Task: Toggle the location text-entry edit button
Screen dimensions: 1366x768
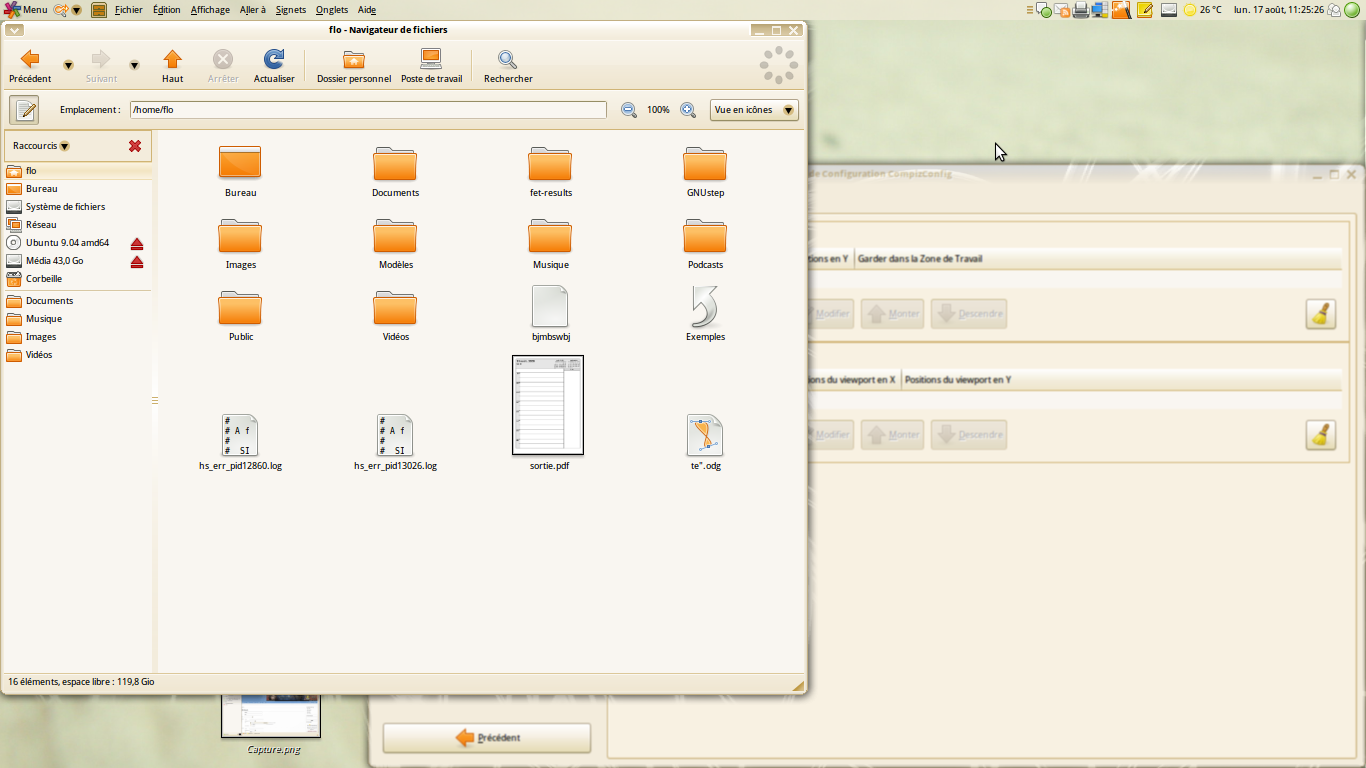Action: [x=24, y=110]
